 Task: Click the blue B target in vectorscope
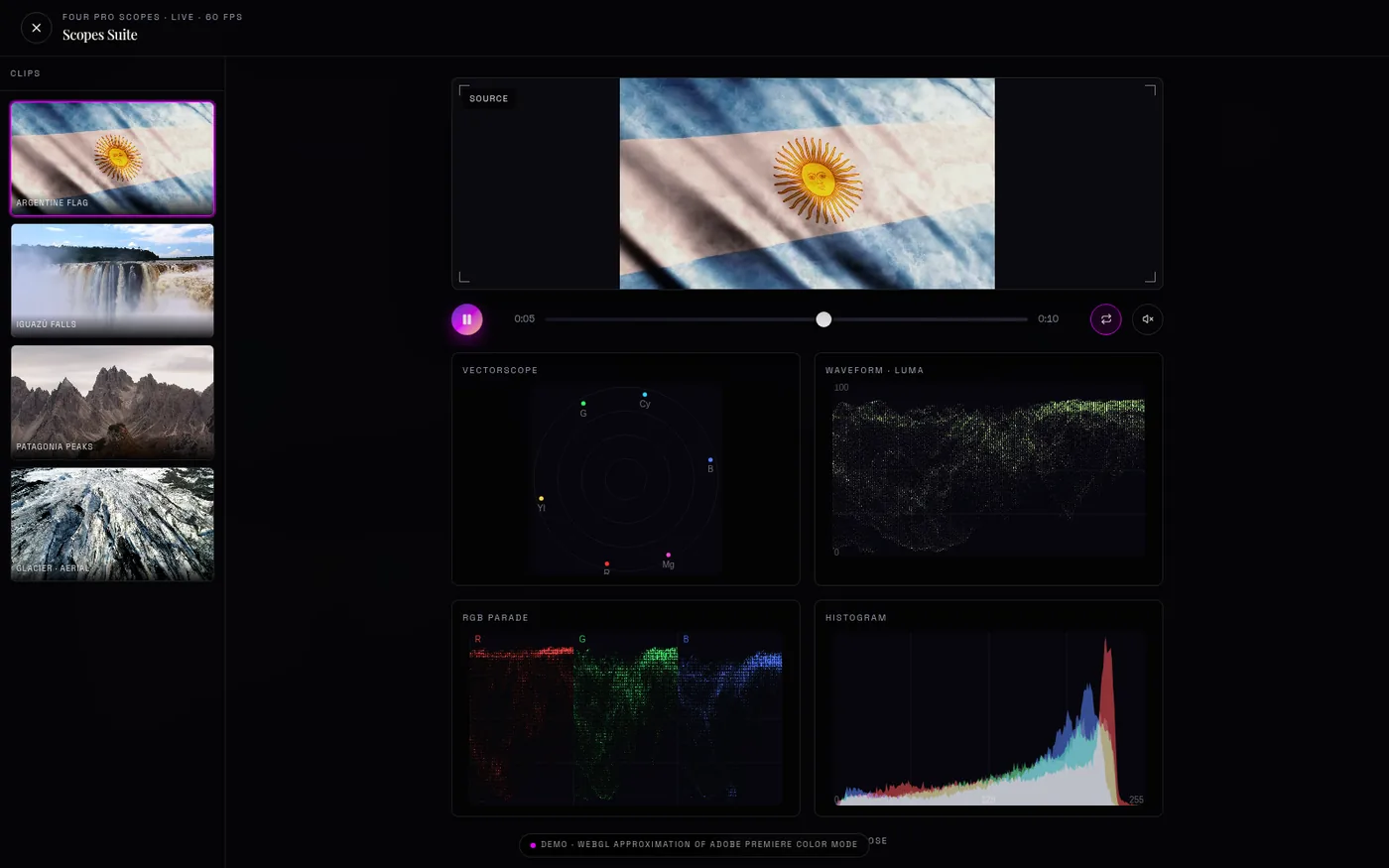[x=710, y=464]
